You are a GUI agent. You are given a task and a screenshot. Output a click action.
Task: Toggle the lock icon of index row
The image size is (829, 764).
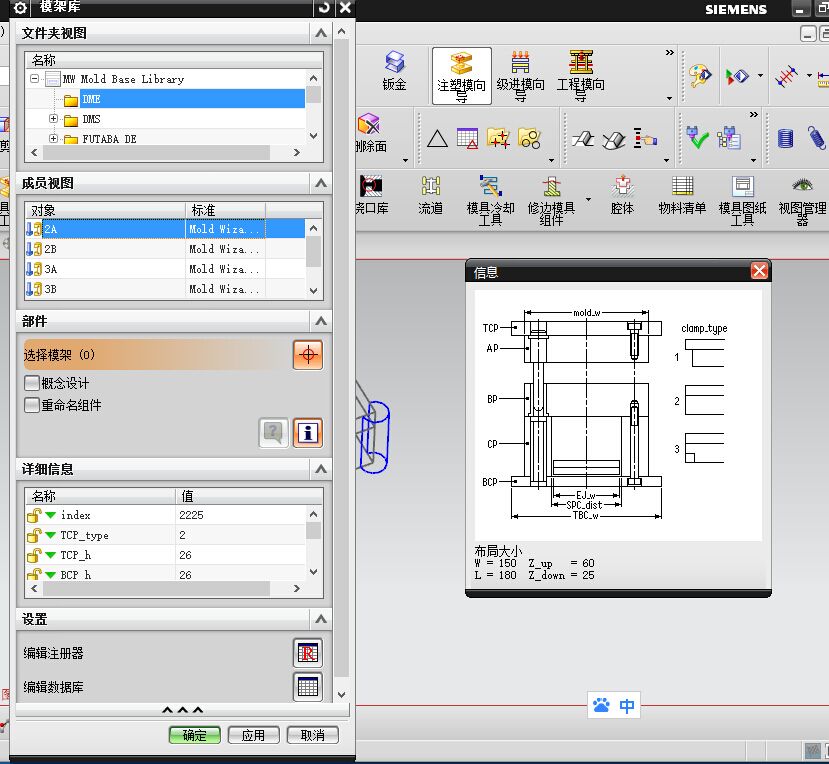34,514
